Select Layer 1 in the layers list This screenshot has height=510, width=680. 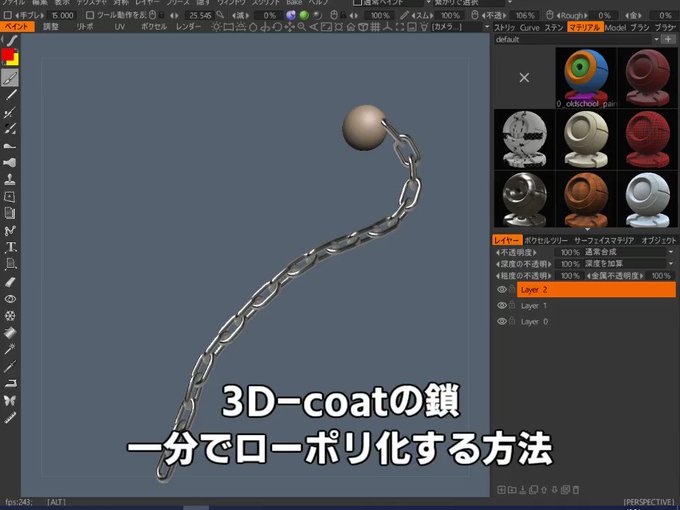click(596, 305)
